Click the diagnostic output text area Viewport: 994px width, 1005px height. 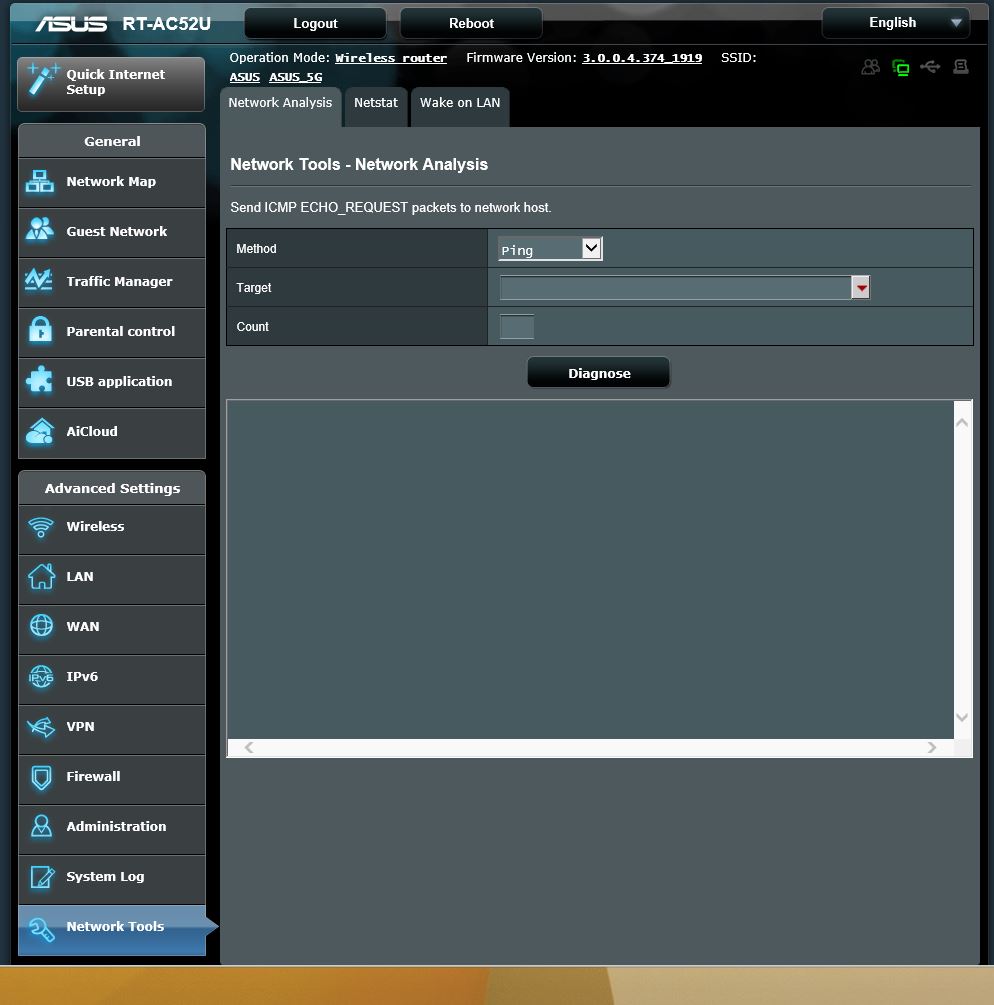(590, 569)
